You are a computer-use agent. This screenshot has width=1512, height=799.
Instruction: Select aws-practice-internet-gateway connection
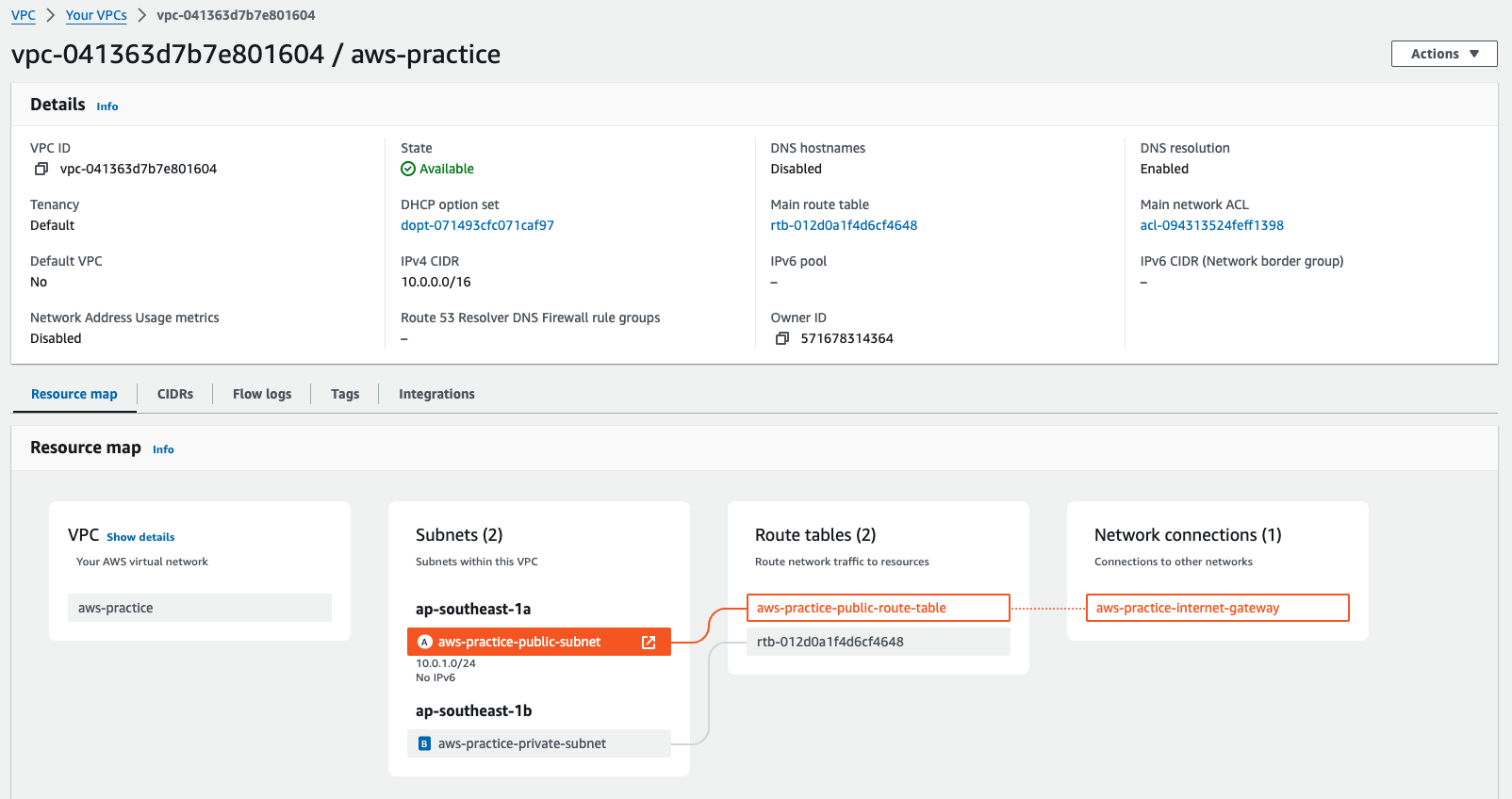[1218, 608]
